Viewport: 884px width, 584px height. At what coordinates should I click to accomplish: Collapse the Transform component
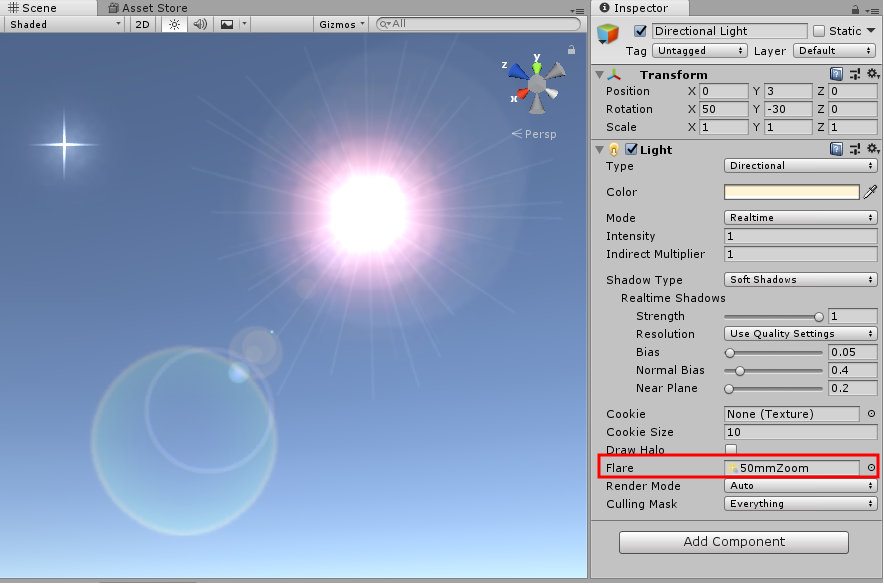599,75
